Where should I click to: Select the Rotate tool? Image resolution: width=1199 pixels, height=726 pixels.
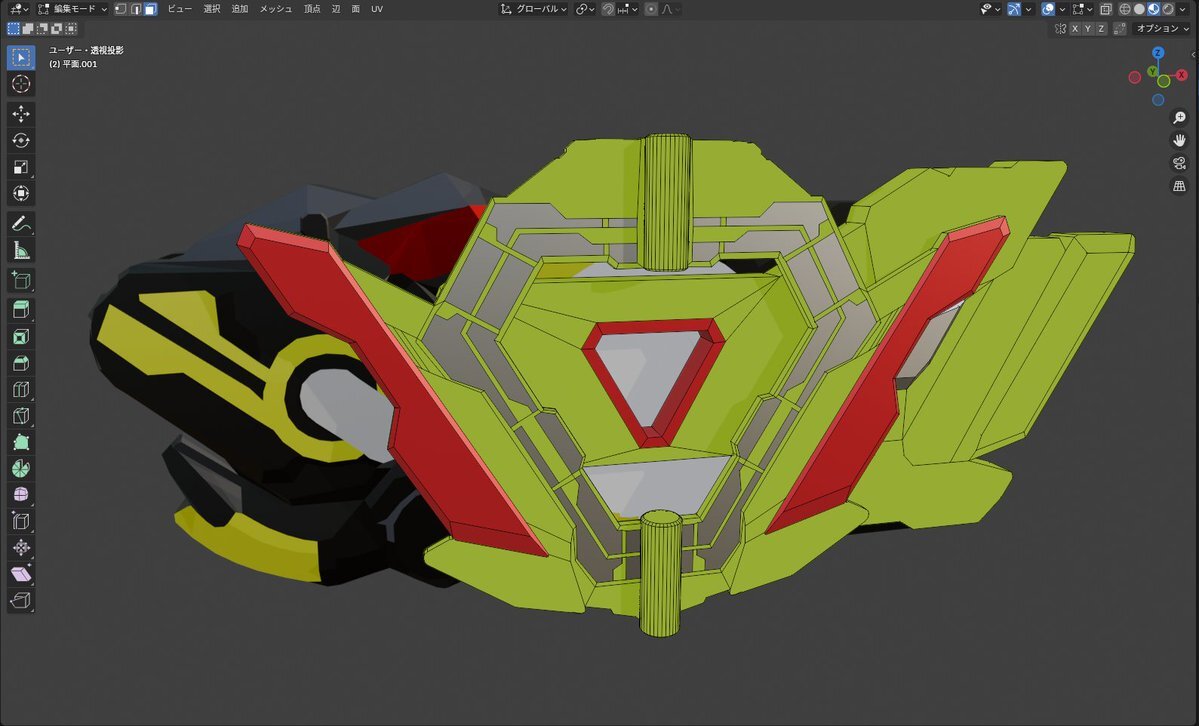point(21,140)
